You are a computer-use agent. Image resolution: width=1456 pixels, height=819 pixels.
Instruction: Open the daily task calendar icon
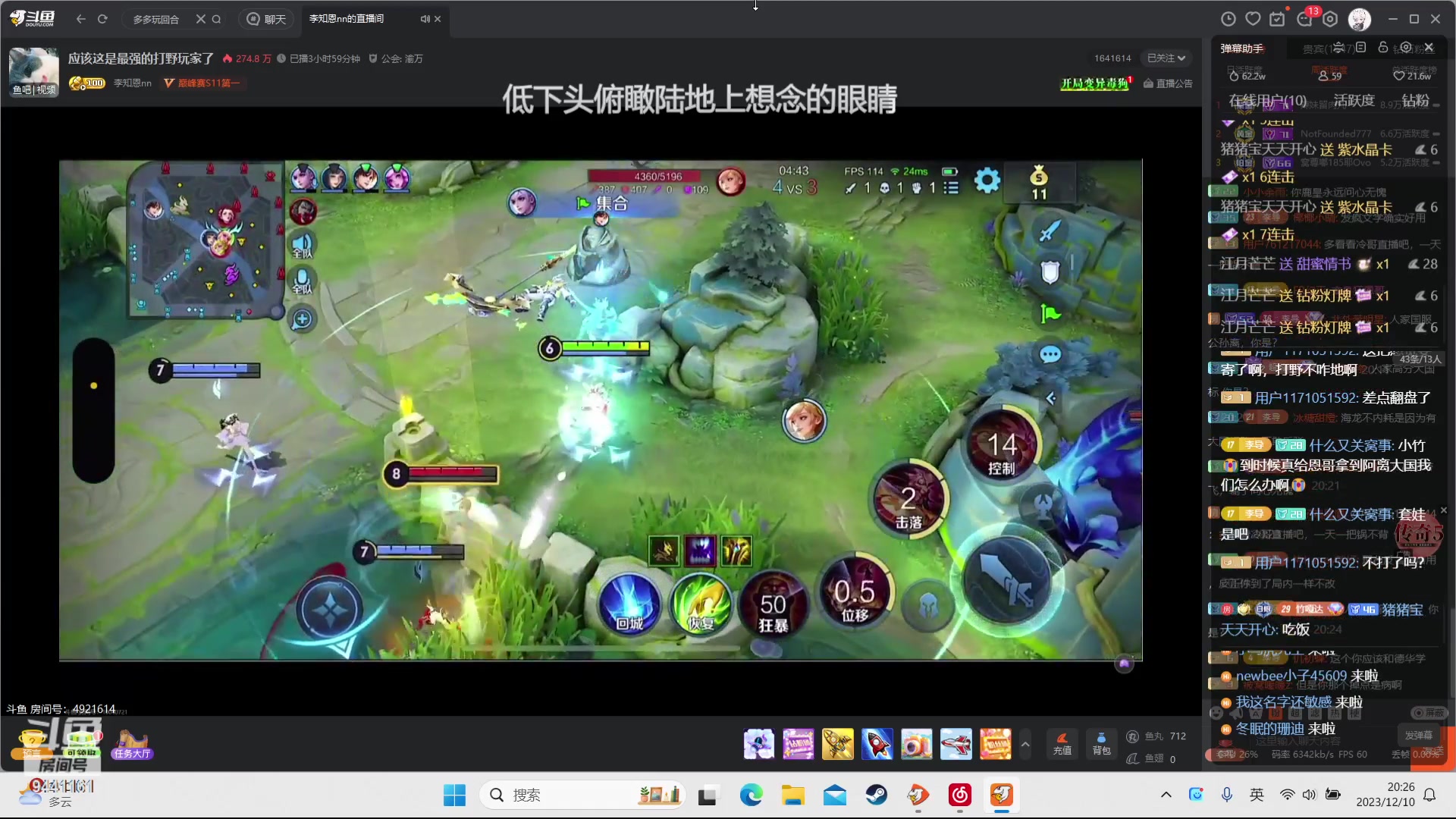click(x=1277, y=19)
